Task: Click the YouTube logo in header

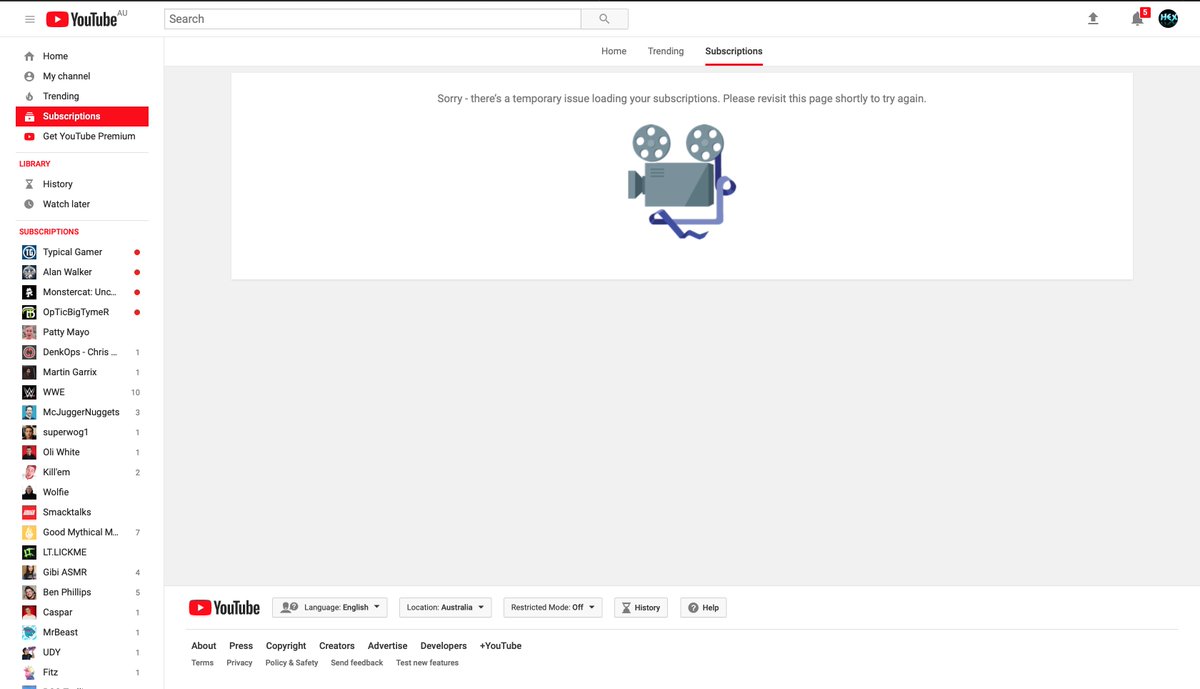Action: pos(82,19)
